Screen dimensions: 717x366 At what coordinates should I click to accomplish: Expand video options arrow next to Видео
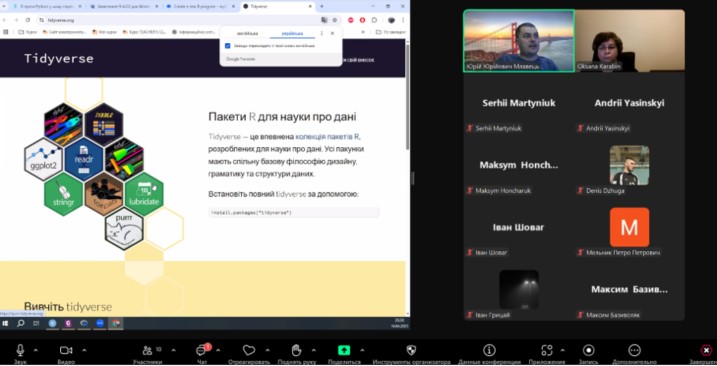coord(84,350)
